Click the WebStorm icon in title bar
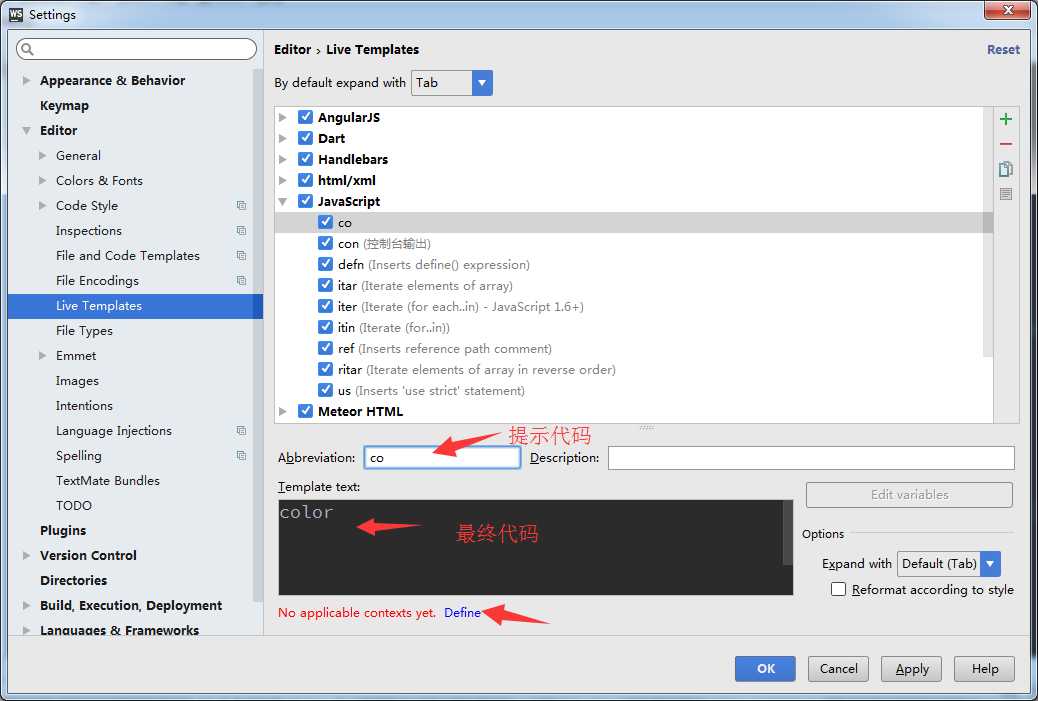The image size is (1038, 701). click(16, 14)
